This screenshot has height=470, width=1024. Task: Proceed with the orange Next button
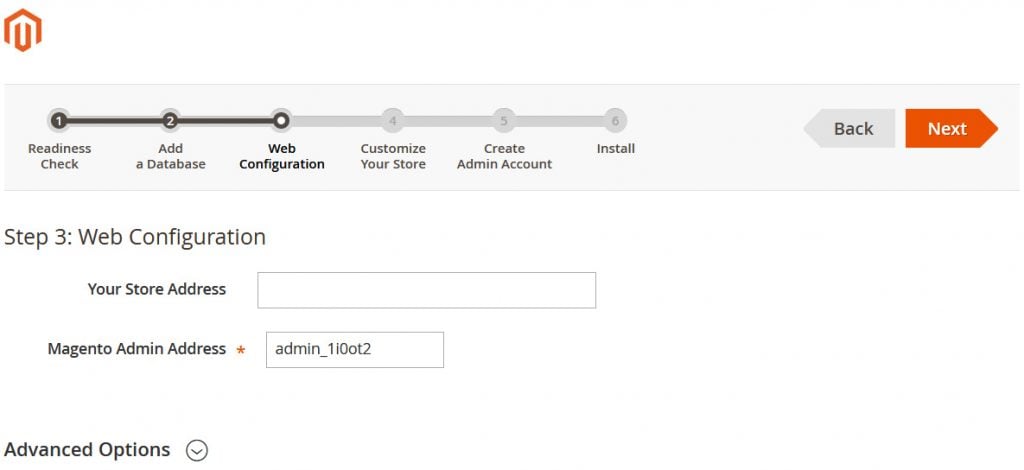[x=948, y=129]
